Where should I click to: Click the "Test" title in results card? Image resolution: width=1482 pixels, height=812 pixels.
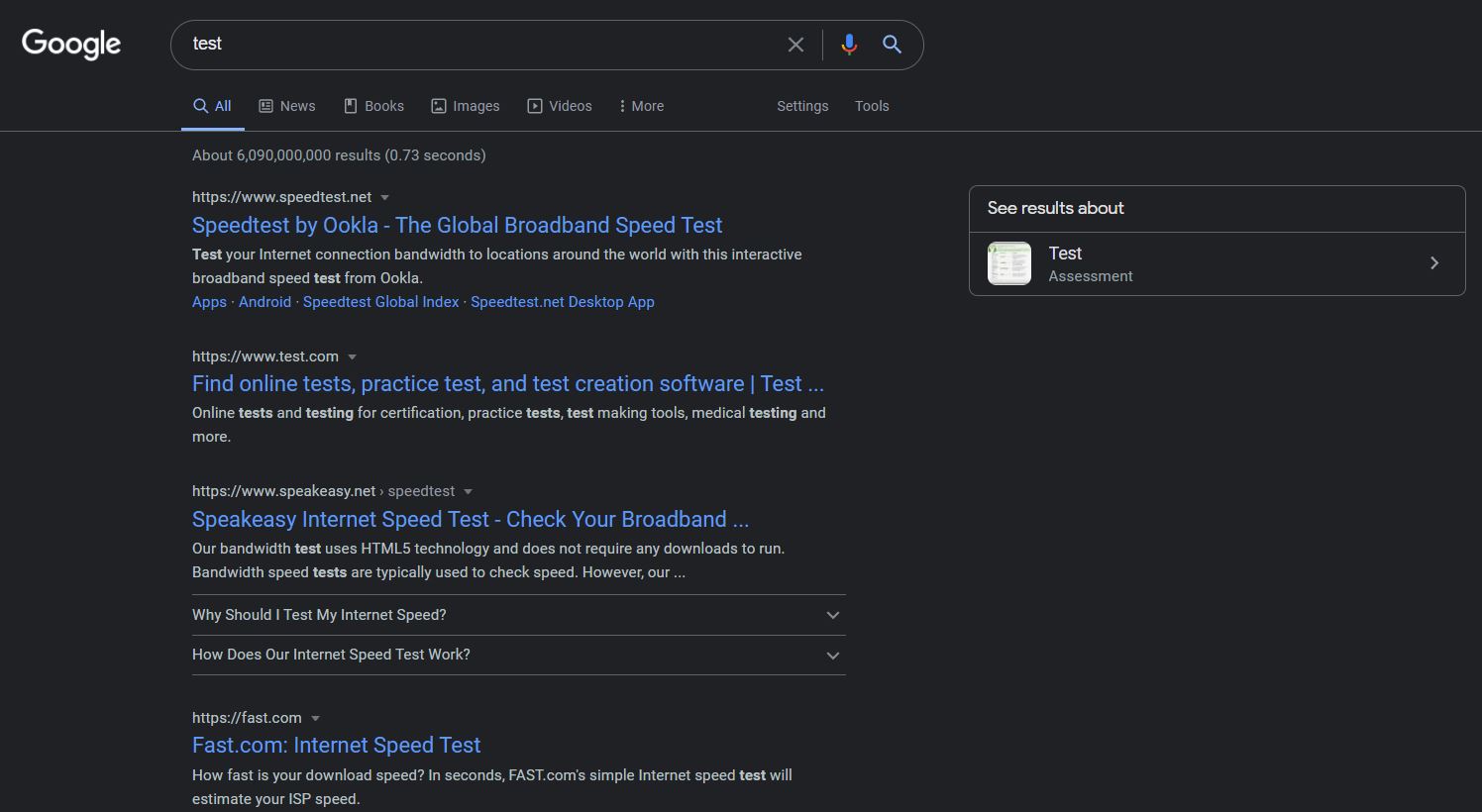[1065, 254]
